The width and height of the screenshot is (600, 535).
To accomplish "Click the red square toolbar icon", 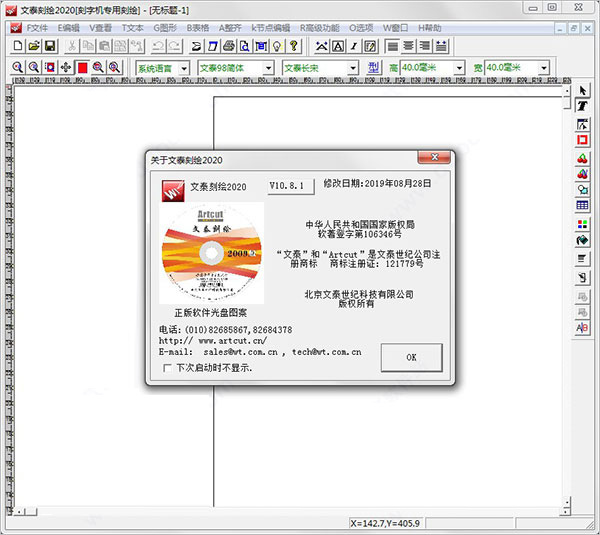I will click(x=82, y=67).
